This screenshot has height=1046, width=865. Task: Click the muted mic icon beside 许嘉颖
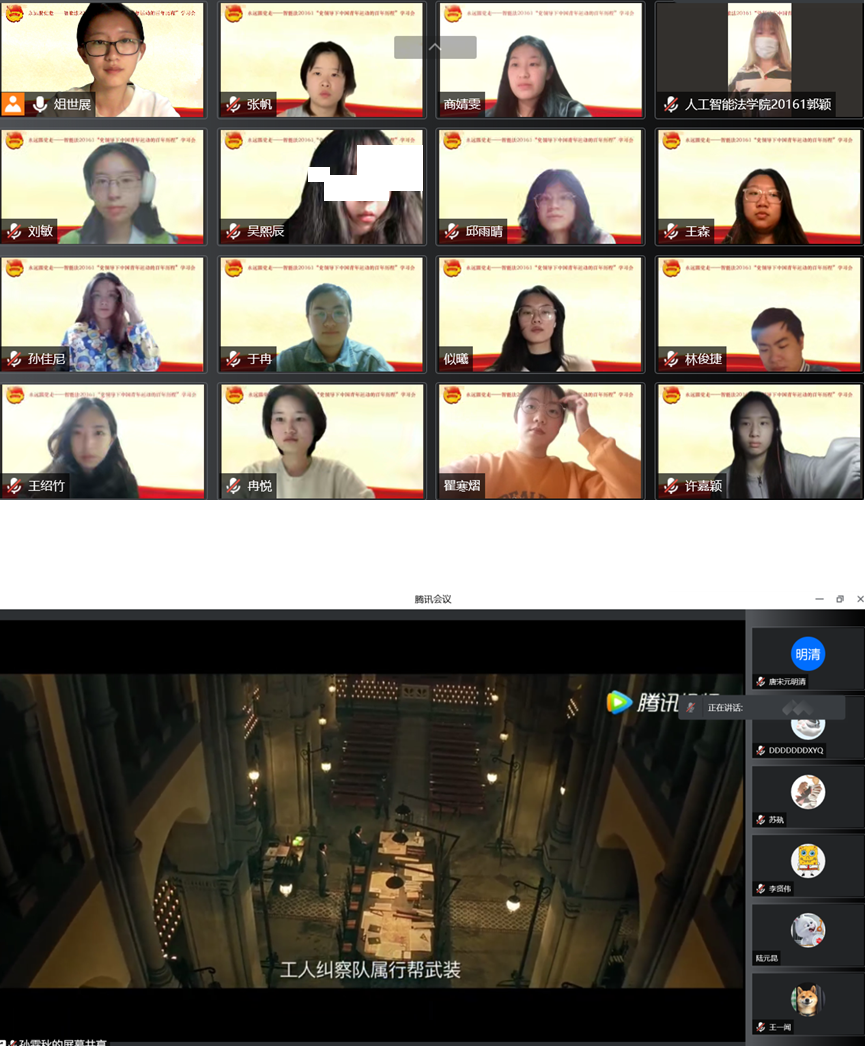pyautogui.click(x=671, y=487)
